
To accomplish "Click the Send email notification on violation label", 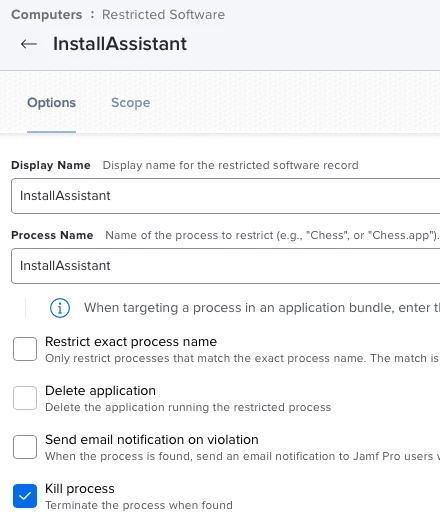I will click(152, 439).
